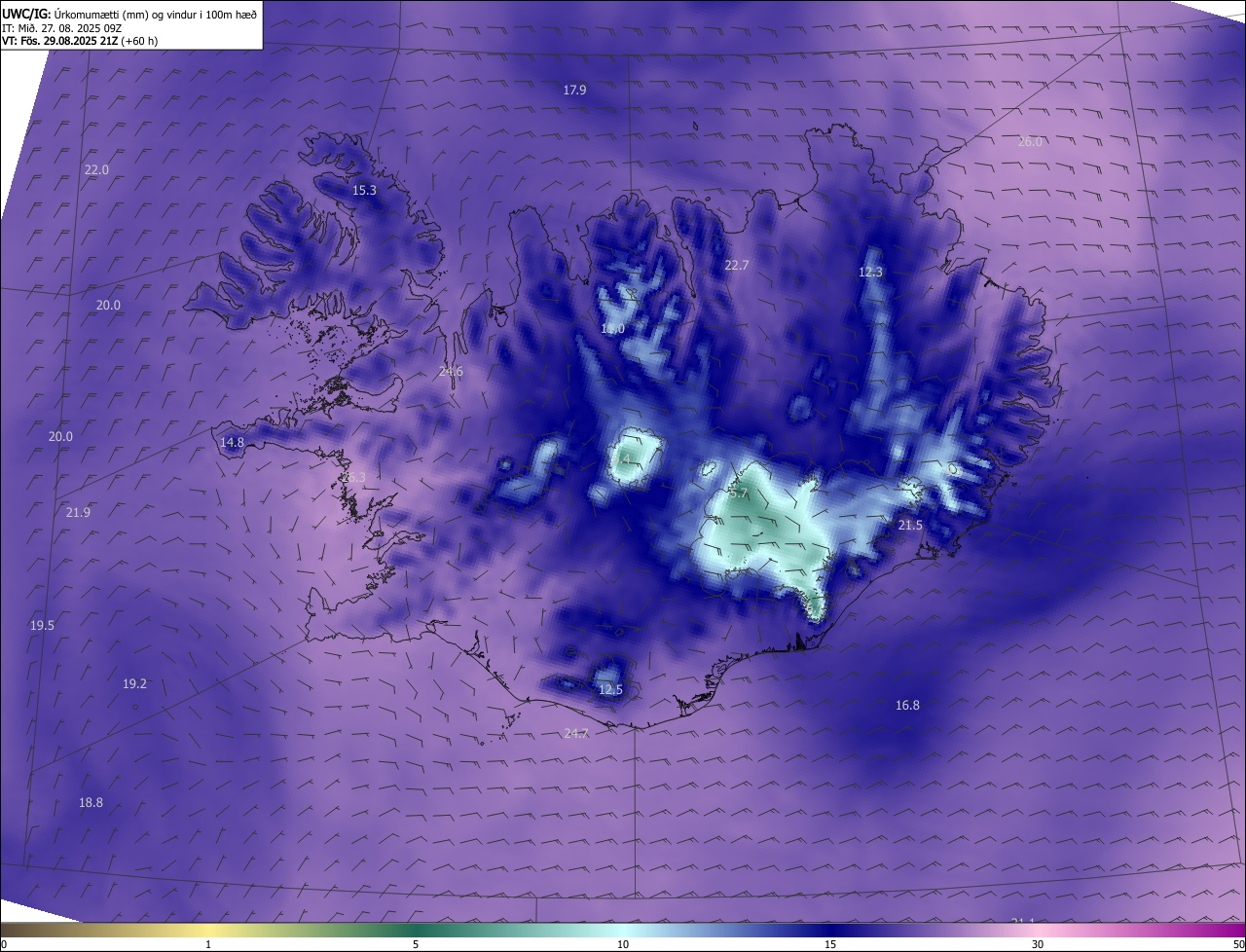Click the 17.9 value on the map
1246x952 pixels.
tap(575, 90)
